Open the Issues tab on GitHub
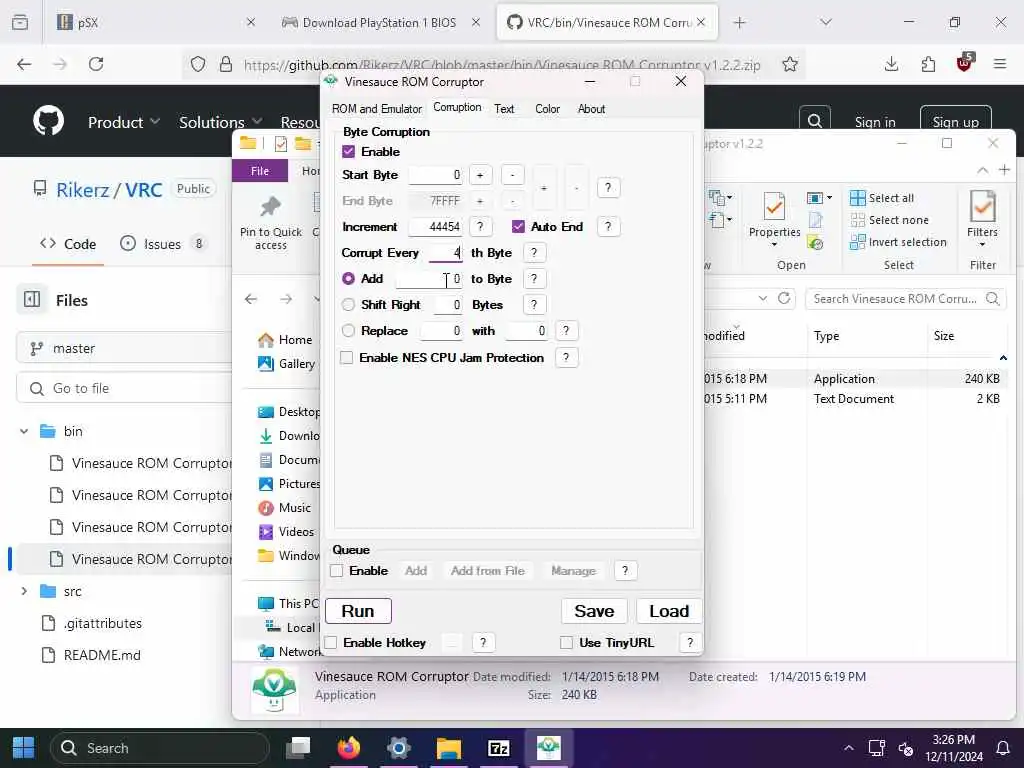This screenshot has height=768, width=1024. click(162, 244)
